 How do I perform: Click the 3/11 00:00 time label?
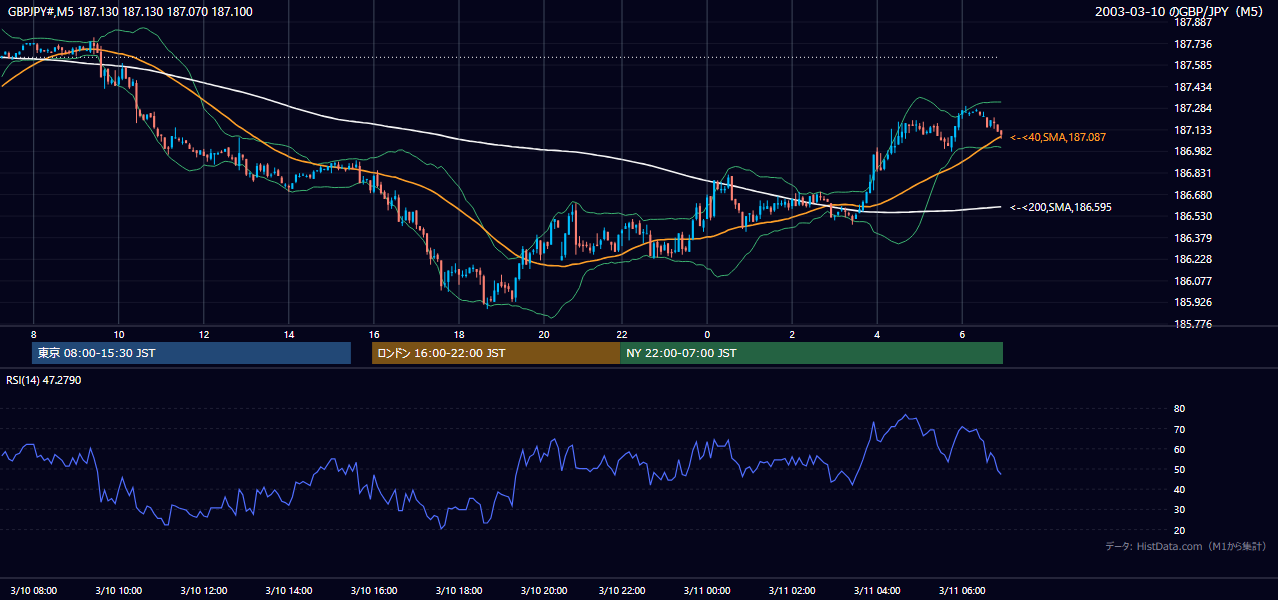point(706,591)
